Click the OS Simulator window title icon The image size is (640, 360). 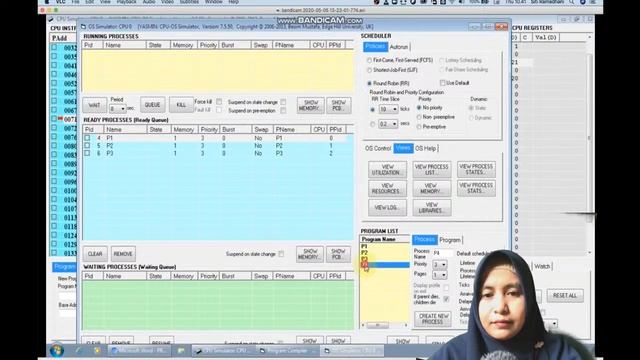83,27
